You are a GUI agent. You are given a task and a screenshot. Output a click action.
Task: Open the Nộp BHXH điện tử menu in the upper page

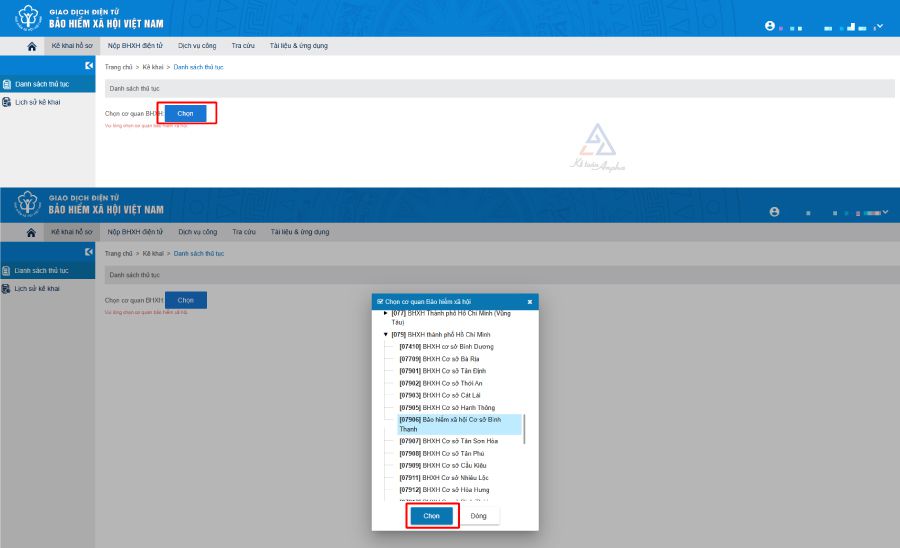click(135, 46)
